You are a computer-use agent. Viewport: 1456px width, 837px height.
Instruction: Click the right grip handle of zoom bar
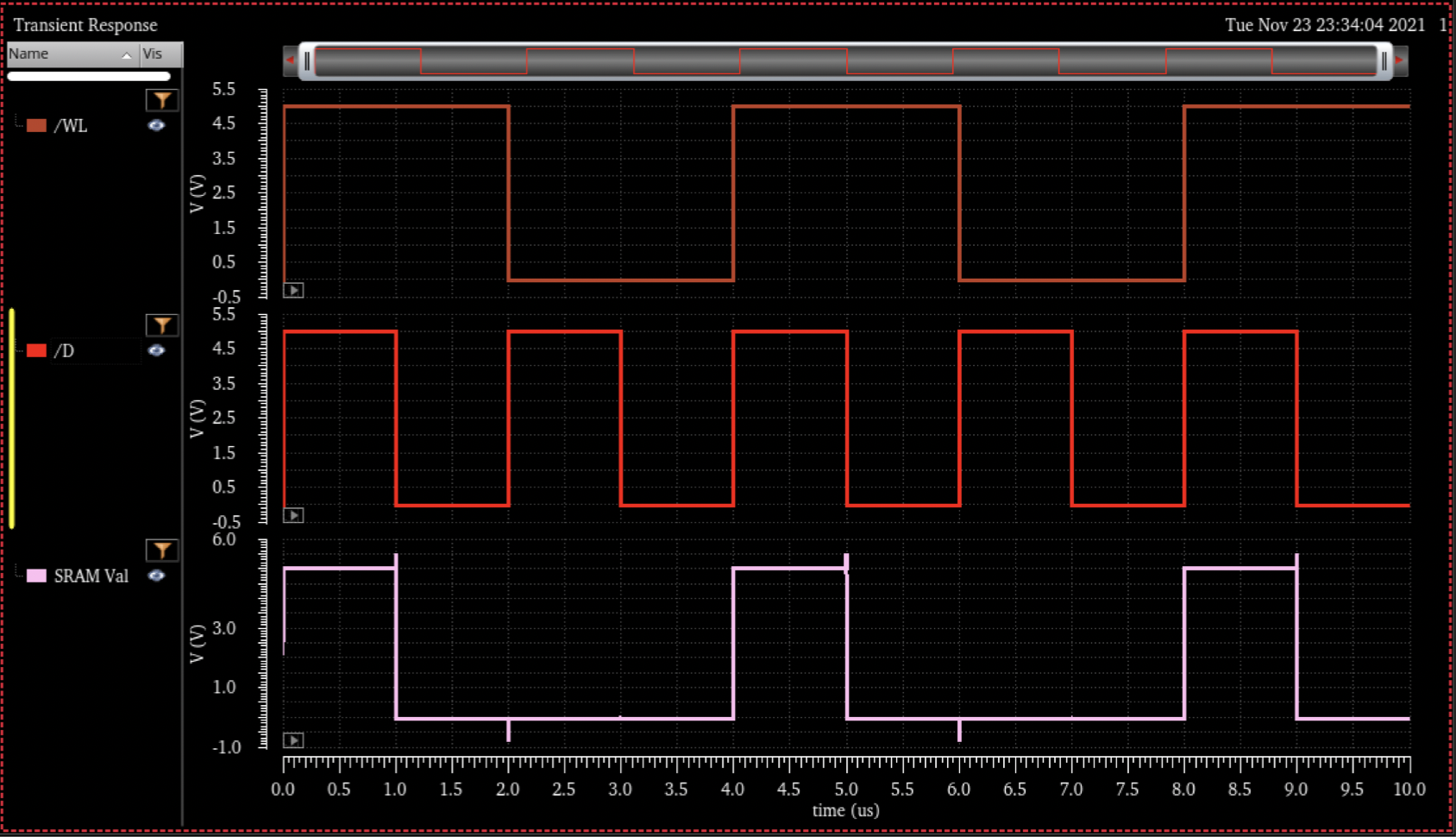[1384, 60]
